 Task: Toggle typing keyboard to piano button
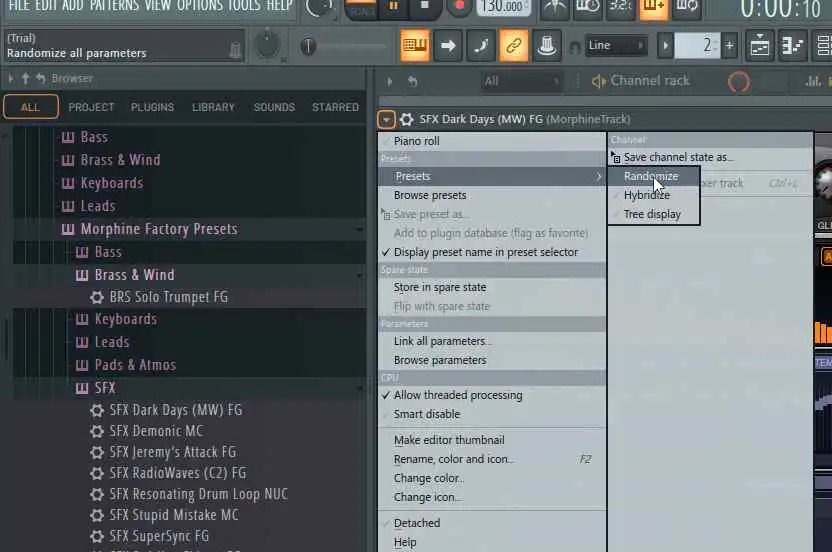[x=414, y=46]
